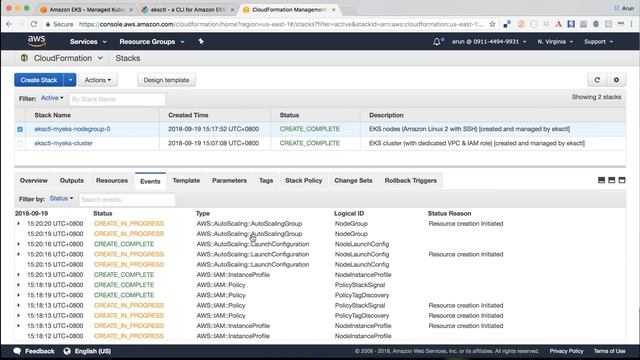Click the browser back arrow
Image resolution: width=640 pixels, height=360 pixels.
tap(9, 24)
